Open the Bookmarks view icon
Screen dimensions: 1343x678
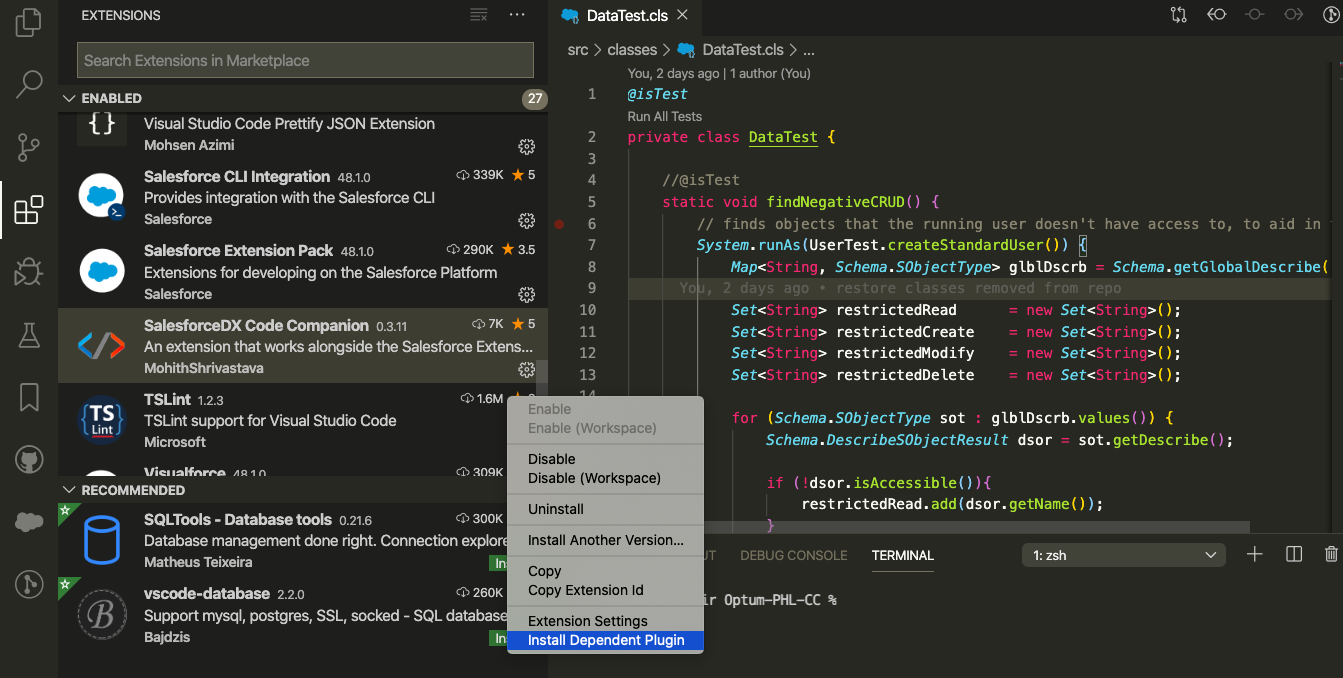[29, 397]
